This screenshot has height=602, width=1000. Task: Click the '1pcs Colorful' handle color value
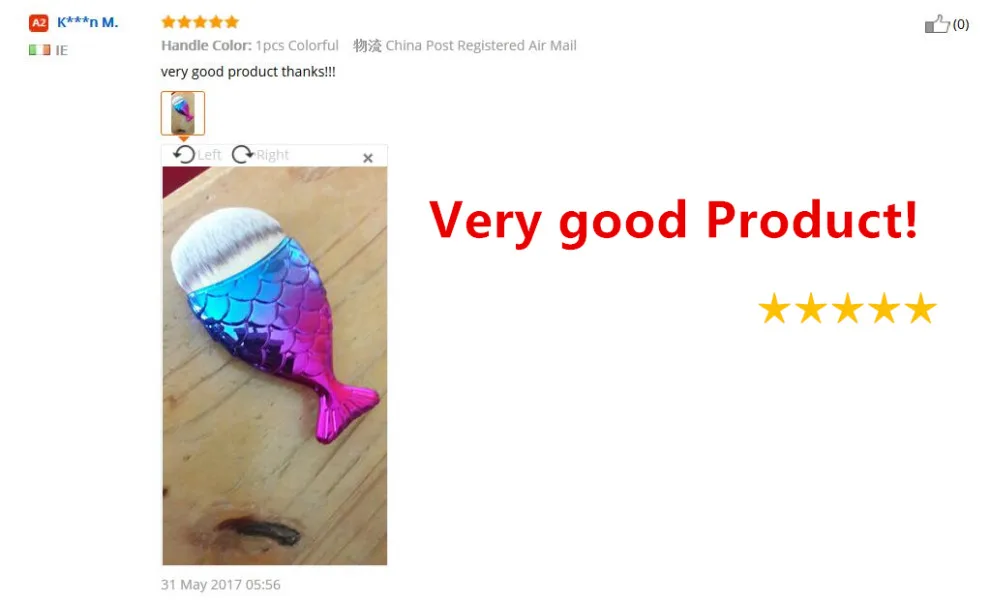click(x=297, y=45)
